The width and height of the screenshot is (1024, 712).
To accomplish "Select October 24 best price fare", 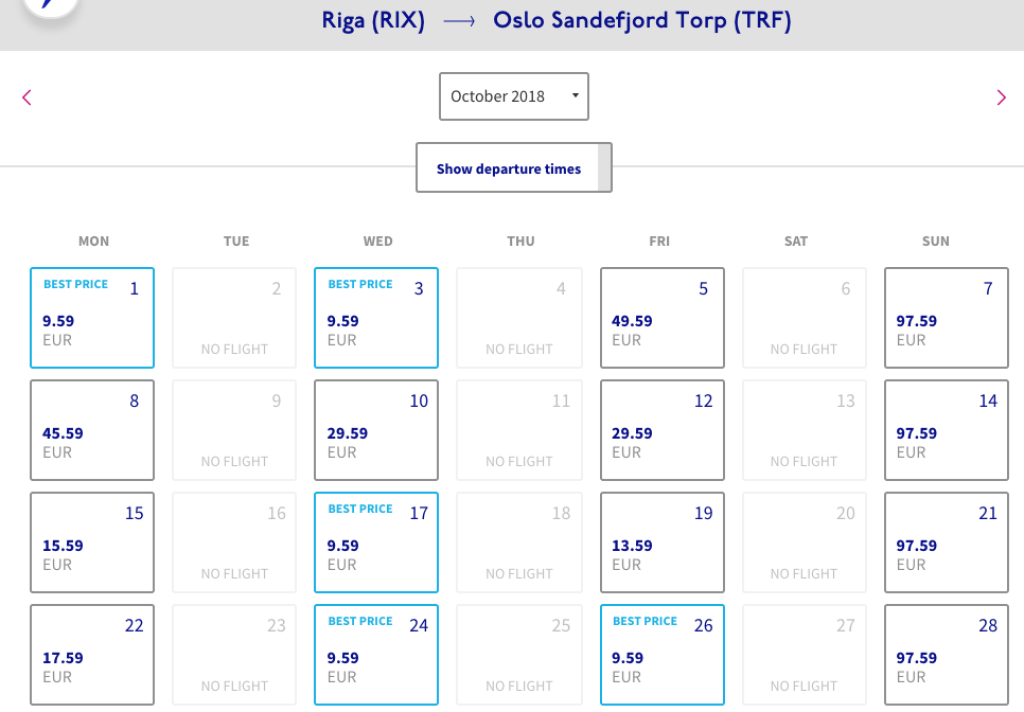I will tap(376, 654).
